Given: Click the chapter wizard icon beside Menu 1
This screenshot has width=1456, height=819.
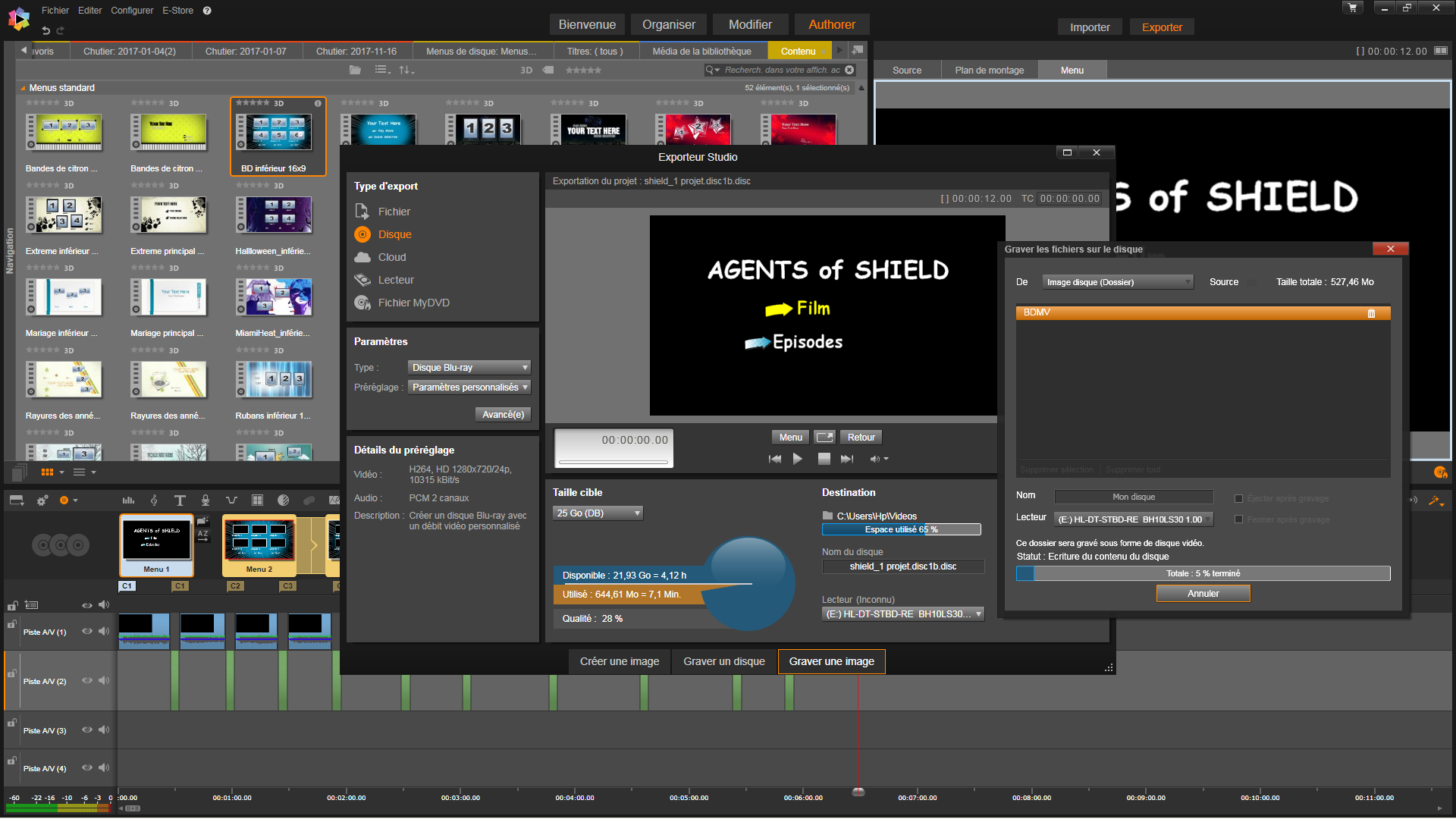Looking at the screenshot, I should 203,521.
